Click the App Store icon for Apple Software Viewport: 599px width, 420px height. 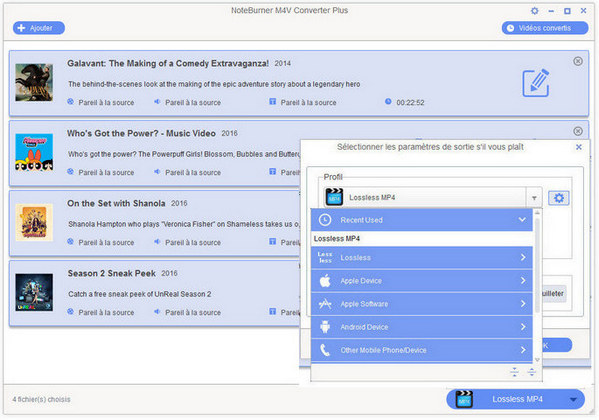tap(325, 304)
